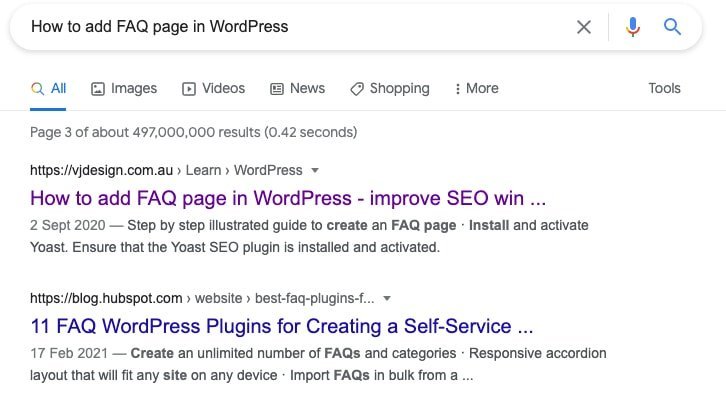Start voice search with microphone icon
Image resolution: width=726 pixels, height=402 pixels.
[632, 27]
